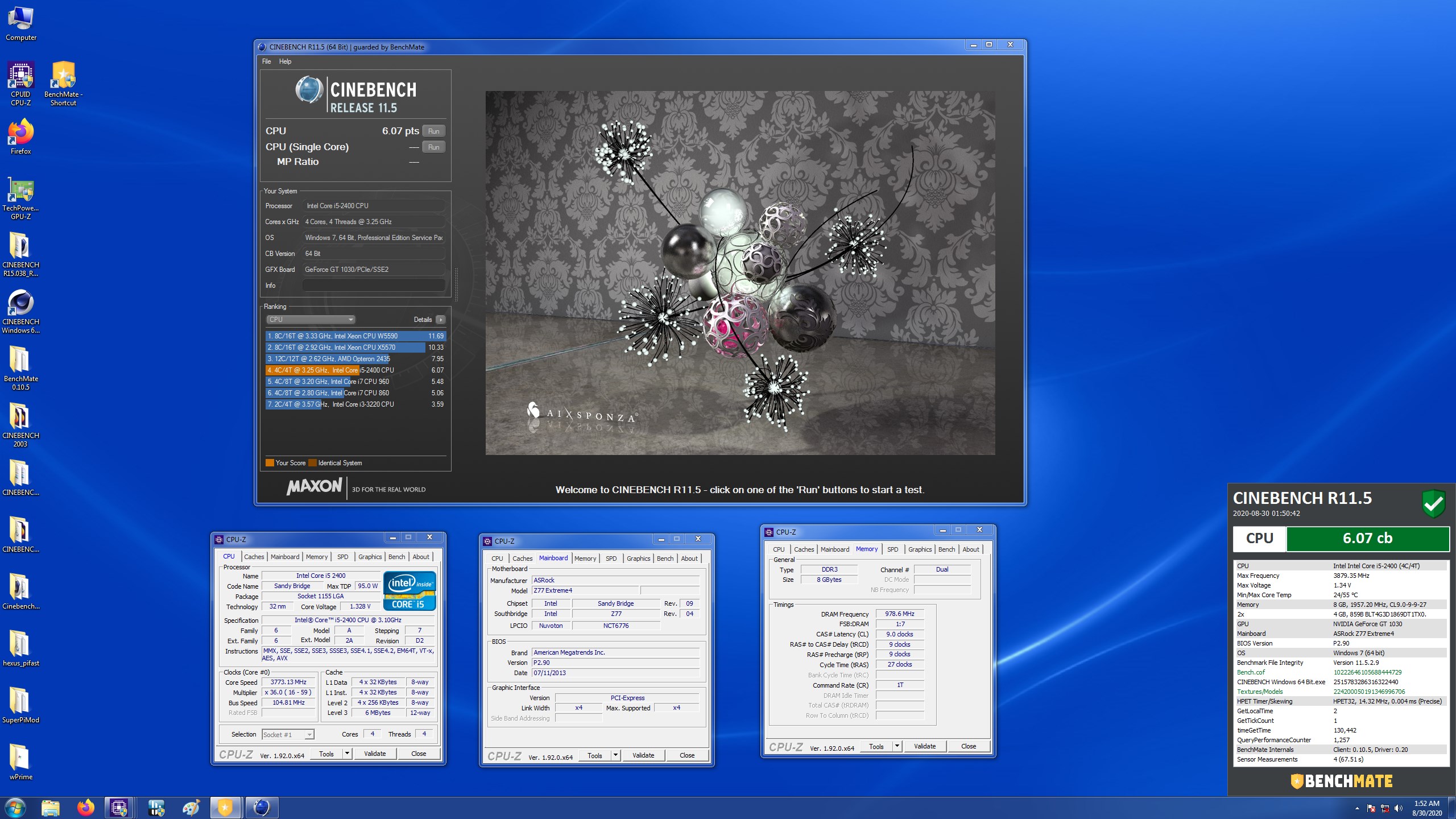Open hexus_pifast folder on desktop

tap(21, 649)
